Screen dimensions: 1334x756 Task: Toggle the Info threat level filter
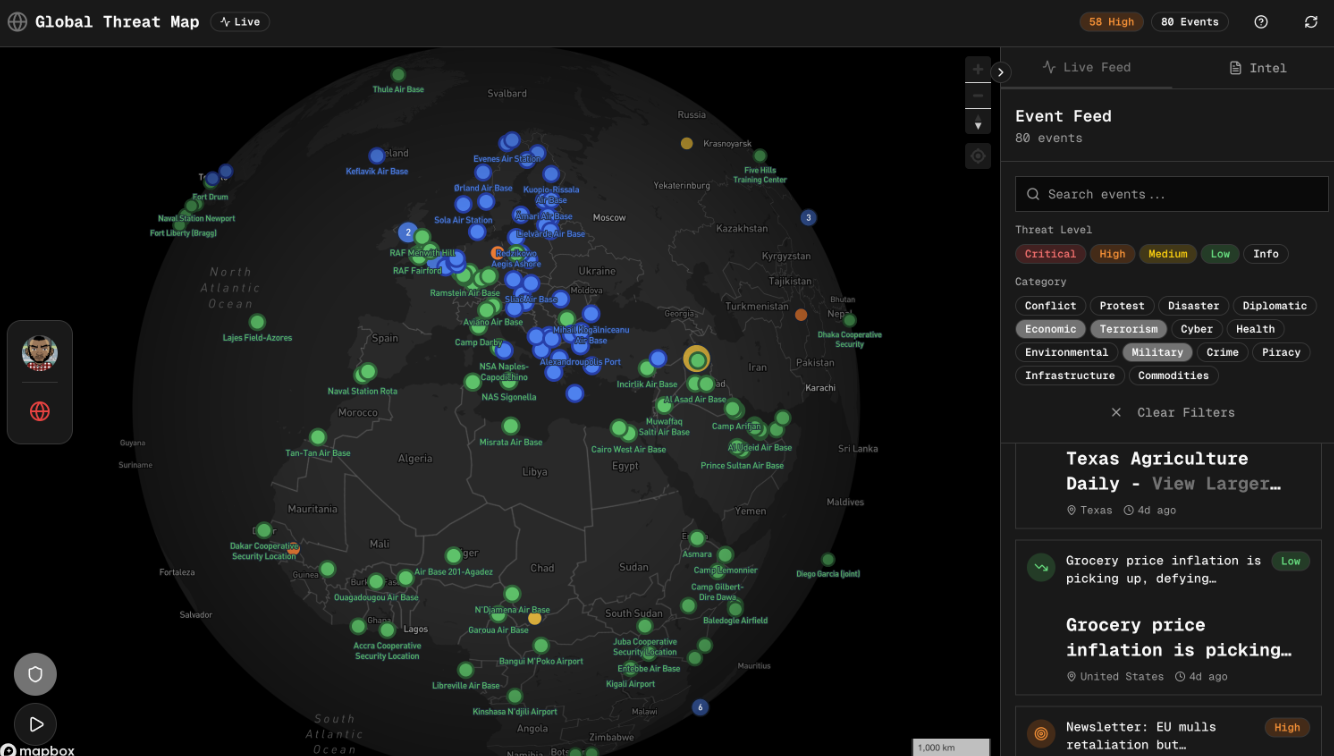coord(1266,254)
